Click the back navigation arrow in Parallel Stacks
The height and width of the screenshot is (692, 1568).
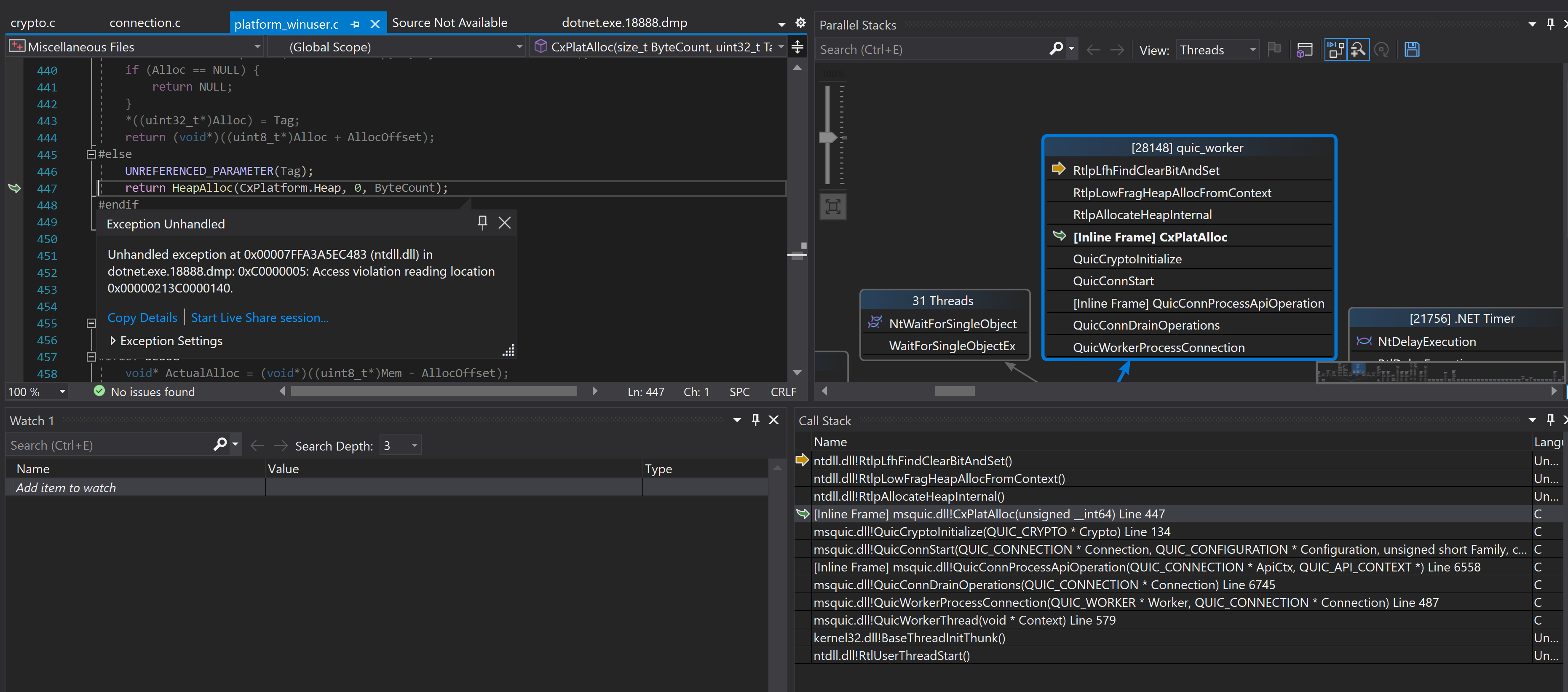point(1093,50)
